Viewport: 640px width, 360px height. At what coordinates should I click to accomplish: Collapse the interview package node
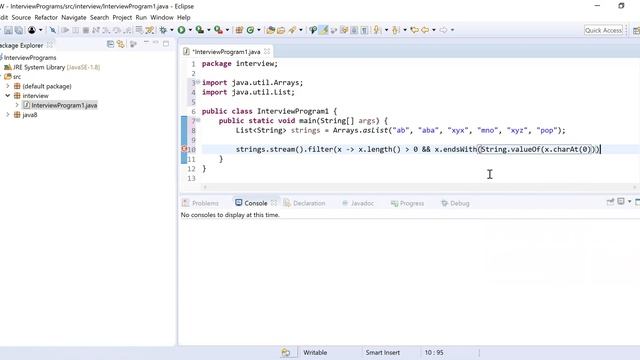point(8,96)
